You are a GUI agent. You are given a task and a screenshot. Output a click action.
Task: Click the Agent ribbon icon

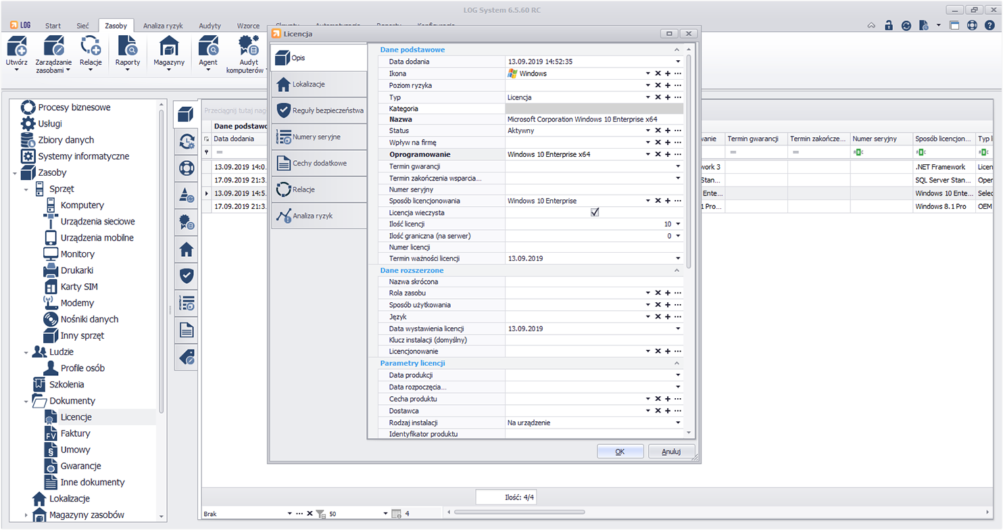tap(208, 52)
